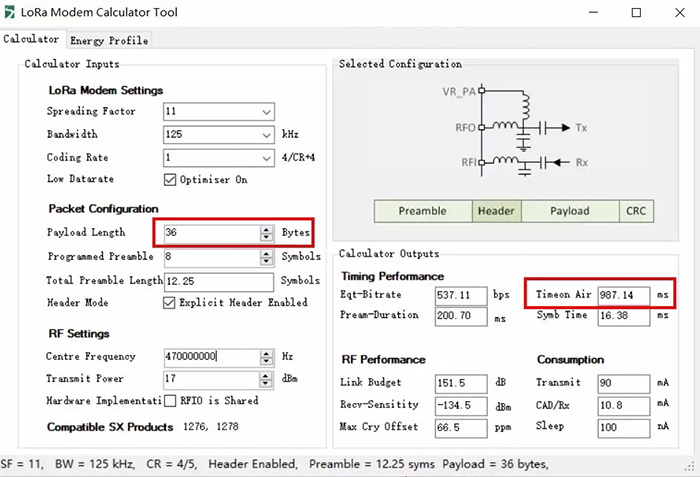Enable the RFIO is Shared checkbox

pos(169,401)
